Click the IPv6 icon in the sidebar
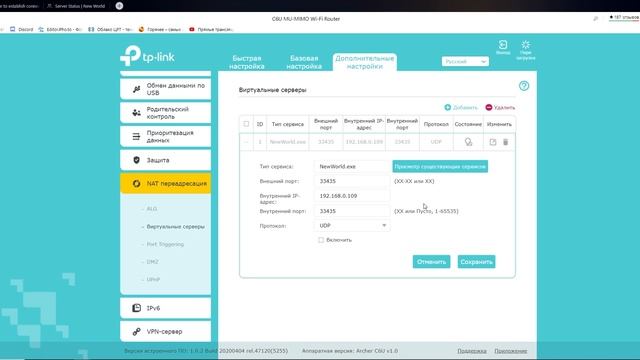 [136, 308]
